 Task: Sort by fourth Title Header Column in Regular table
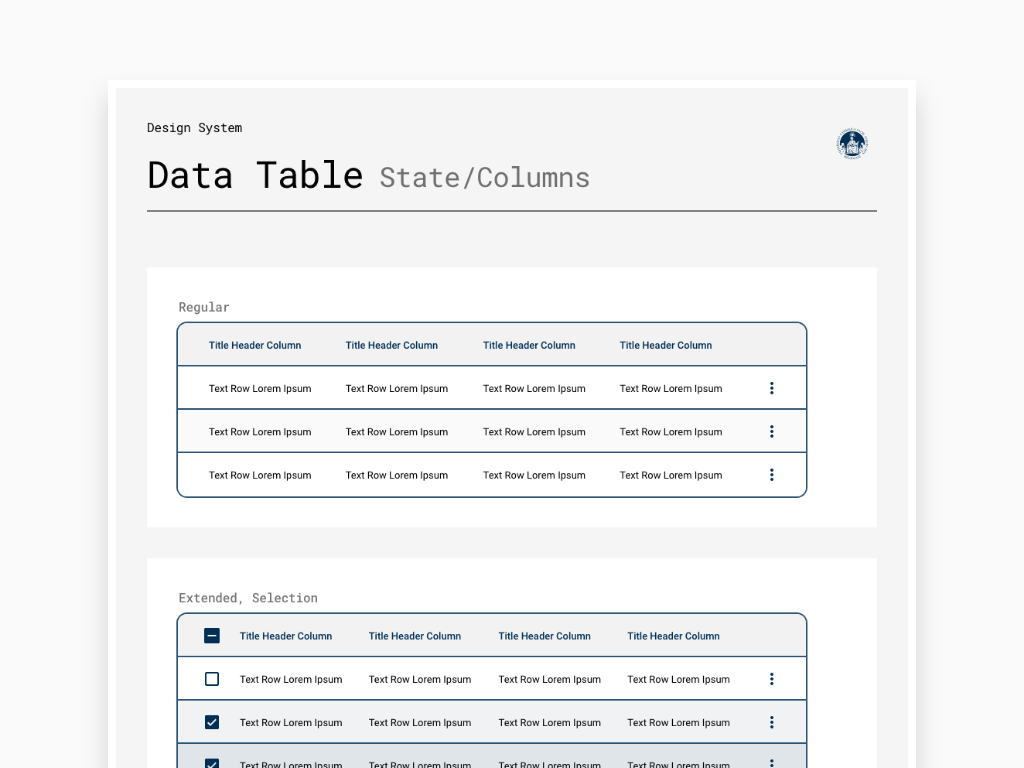point(665,345)
